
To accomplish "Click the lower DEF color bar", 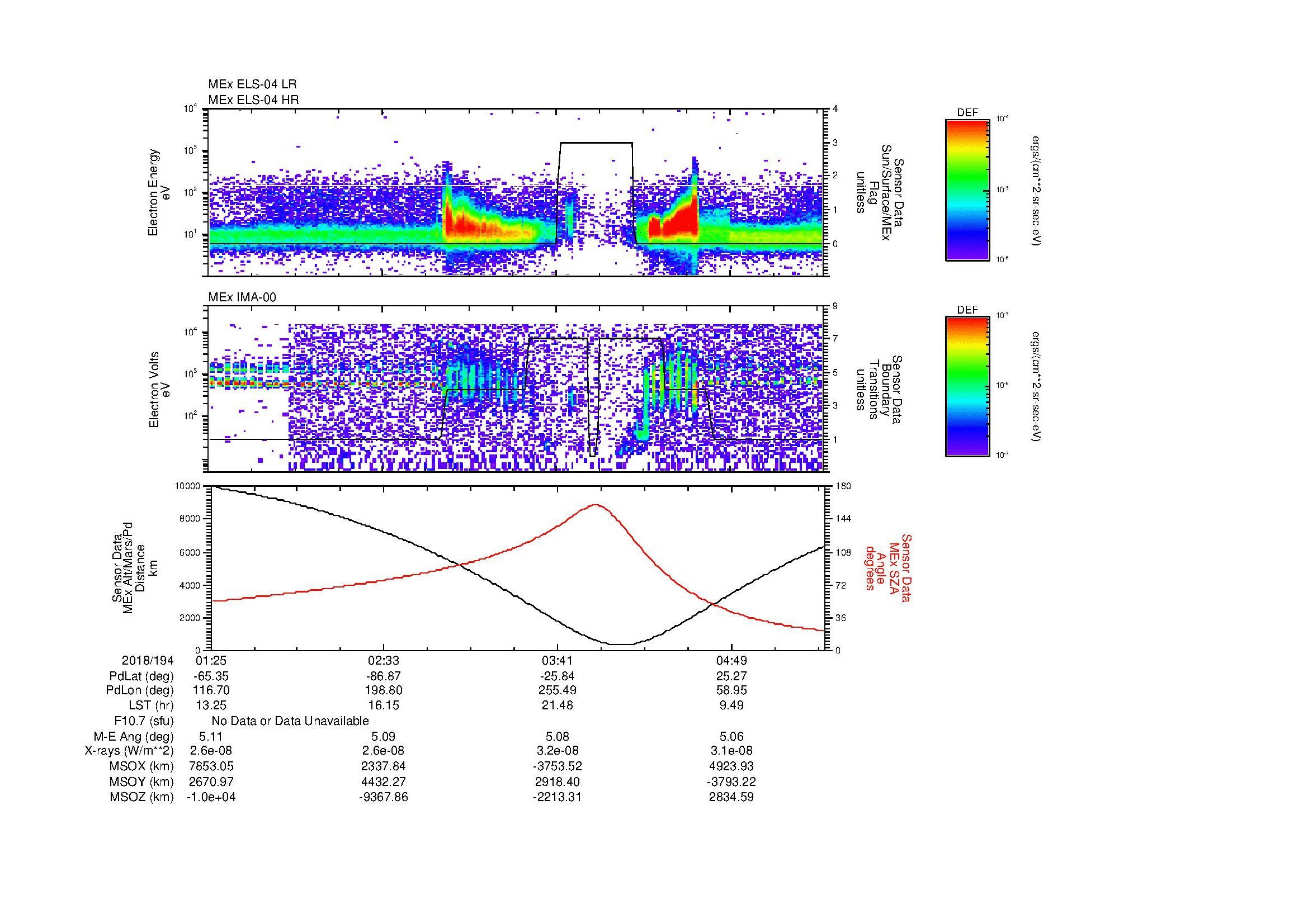I will (967, 387).
